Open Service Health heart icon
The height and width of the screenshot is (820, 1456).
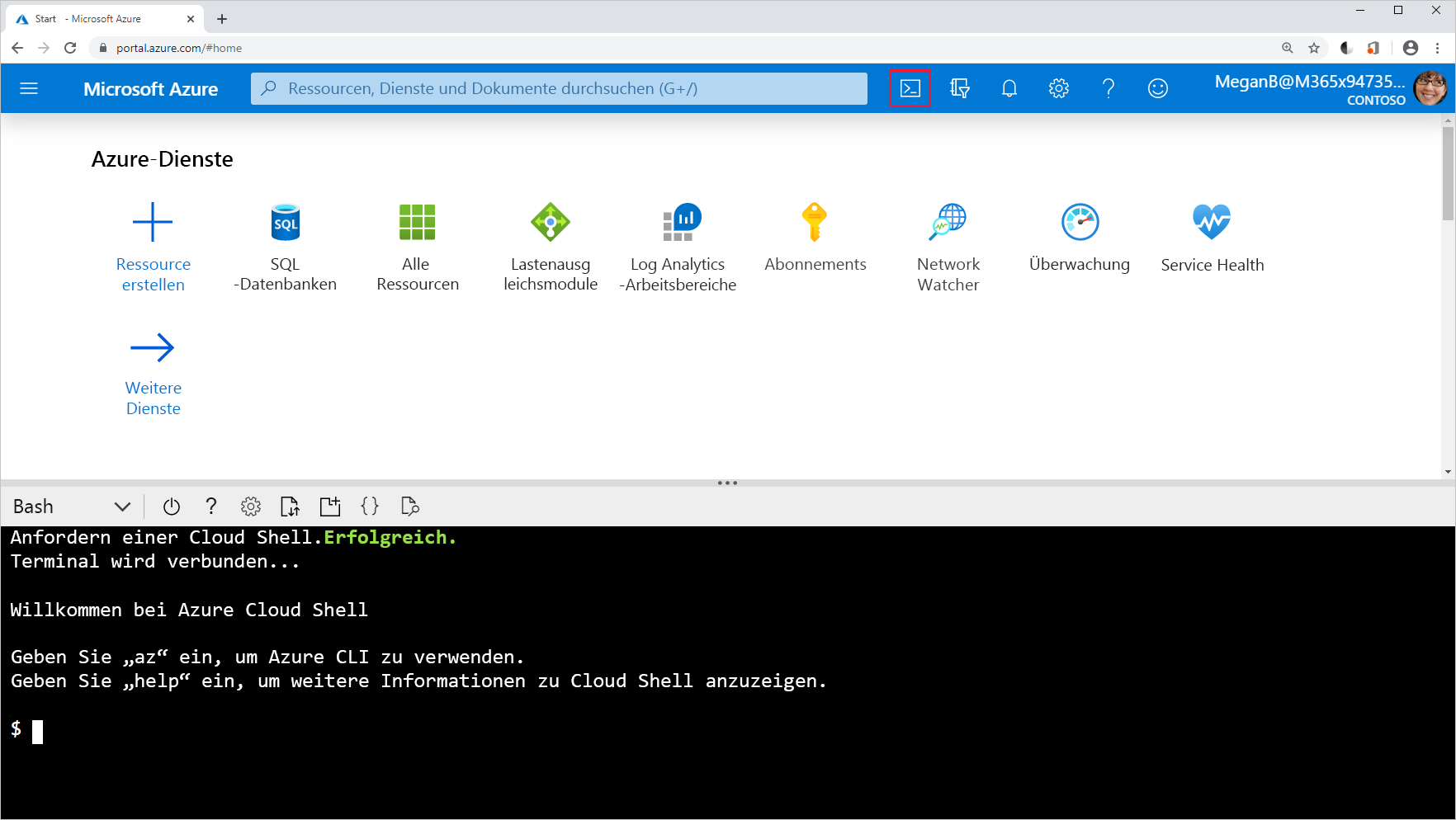point(1212,222)
